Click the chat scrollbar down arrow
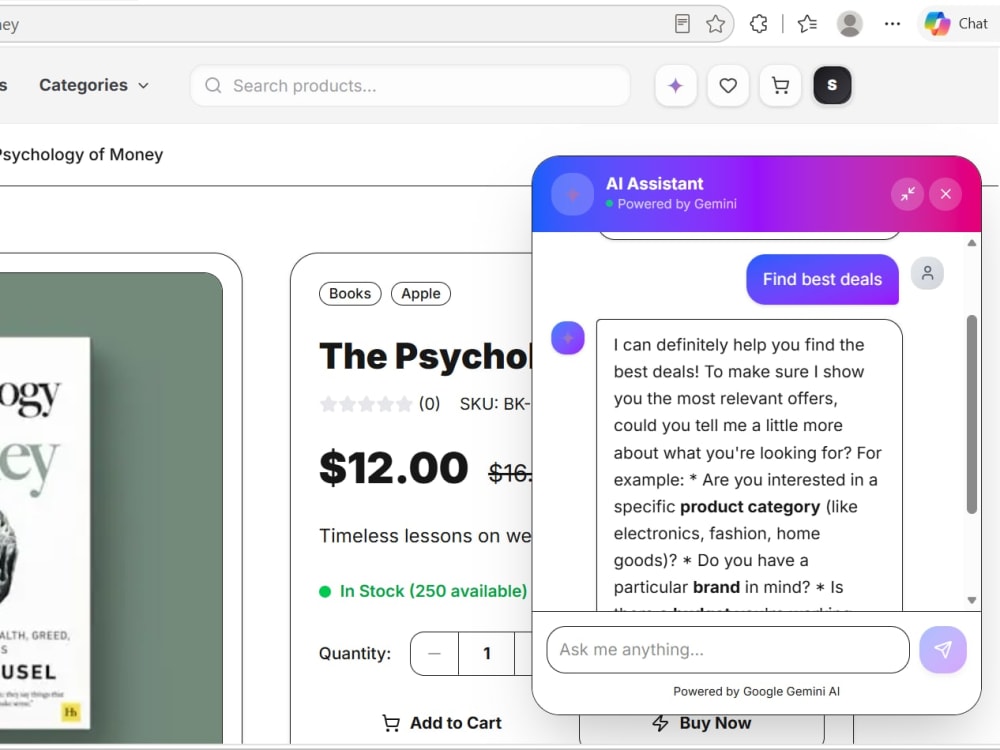 971,600
